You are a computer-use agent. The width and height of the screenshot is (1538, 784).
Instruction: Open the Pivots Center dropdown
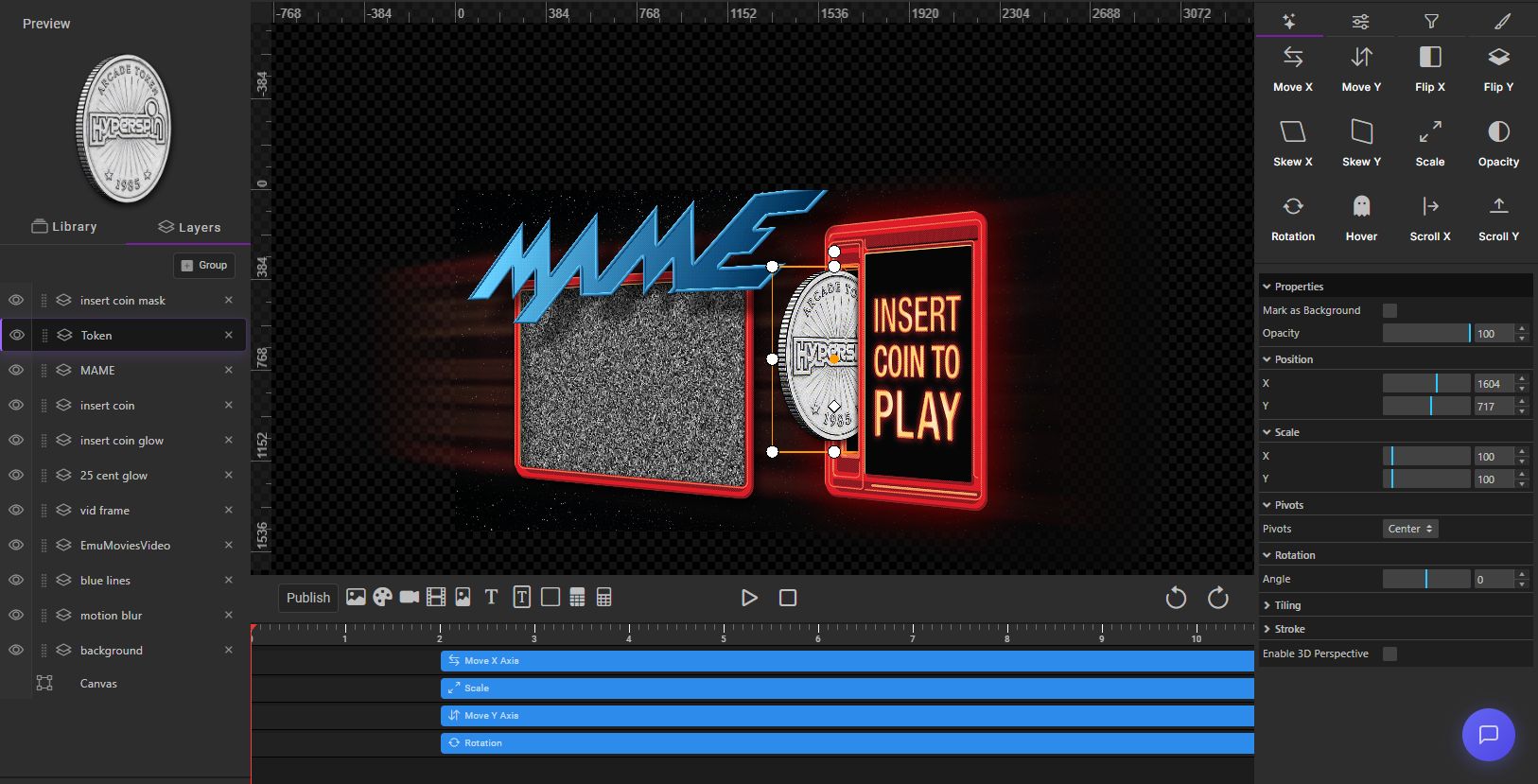pos(1410,529)
